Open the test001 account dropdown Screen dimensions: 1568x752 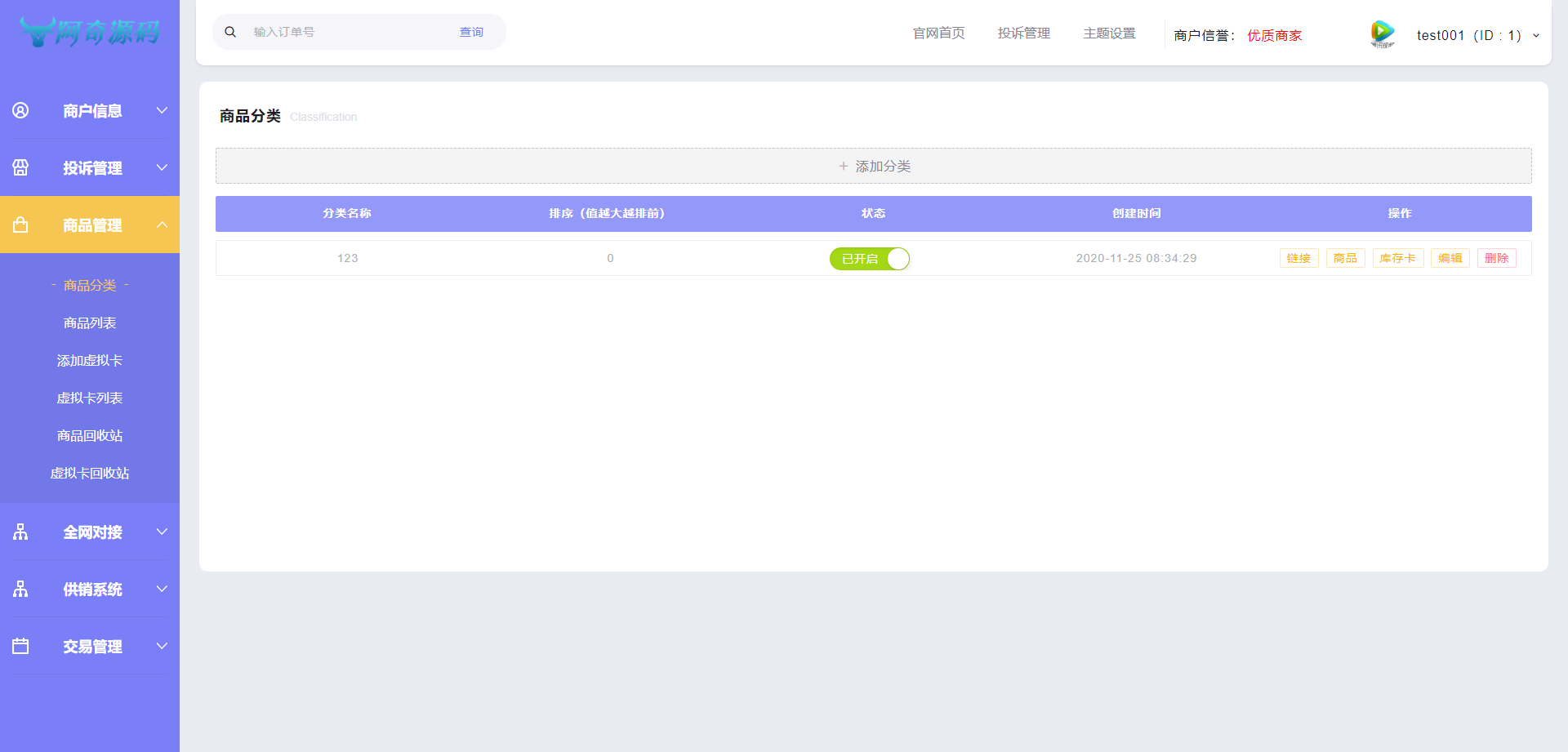click(x=1537, y=35)
